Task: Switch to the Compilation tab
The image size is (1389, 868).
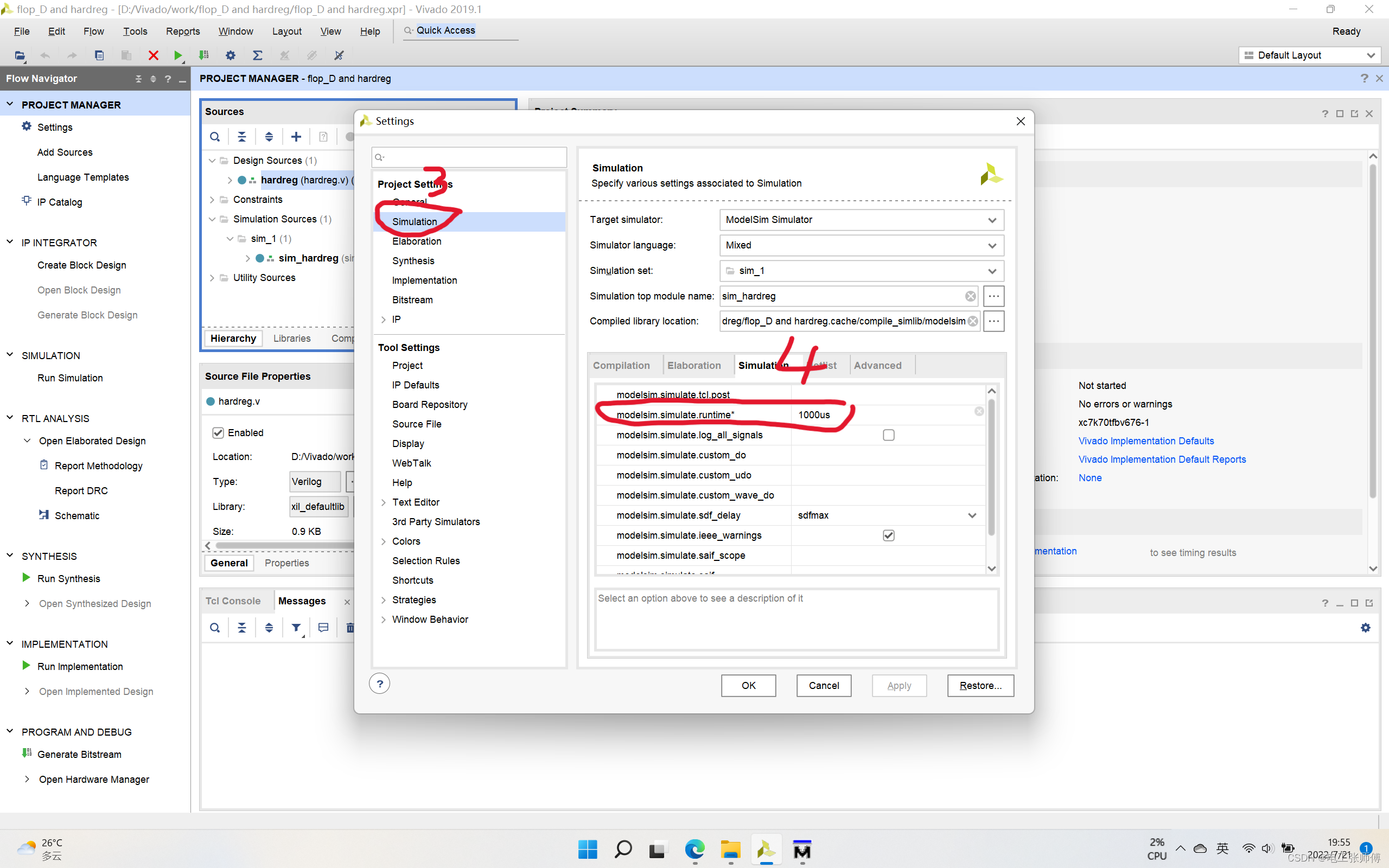Action: click(621, 365)
